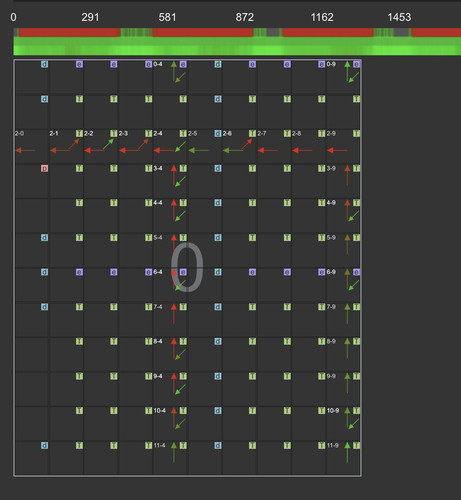Click cell label 4-9

point(331,203)
